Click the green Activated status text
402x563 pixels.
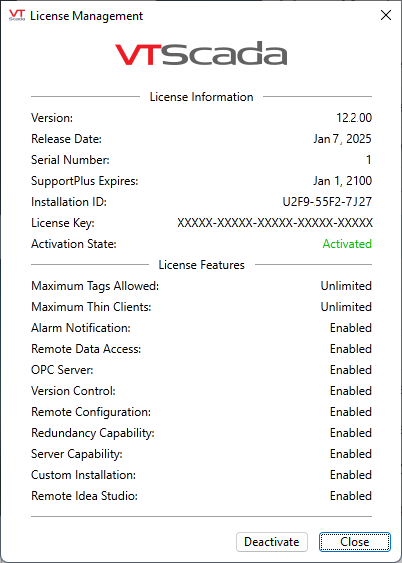pyautogui.click(x=347, y=244)
